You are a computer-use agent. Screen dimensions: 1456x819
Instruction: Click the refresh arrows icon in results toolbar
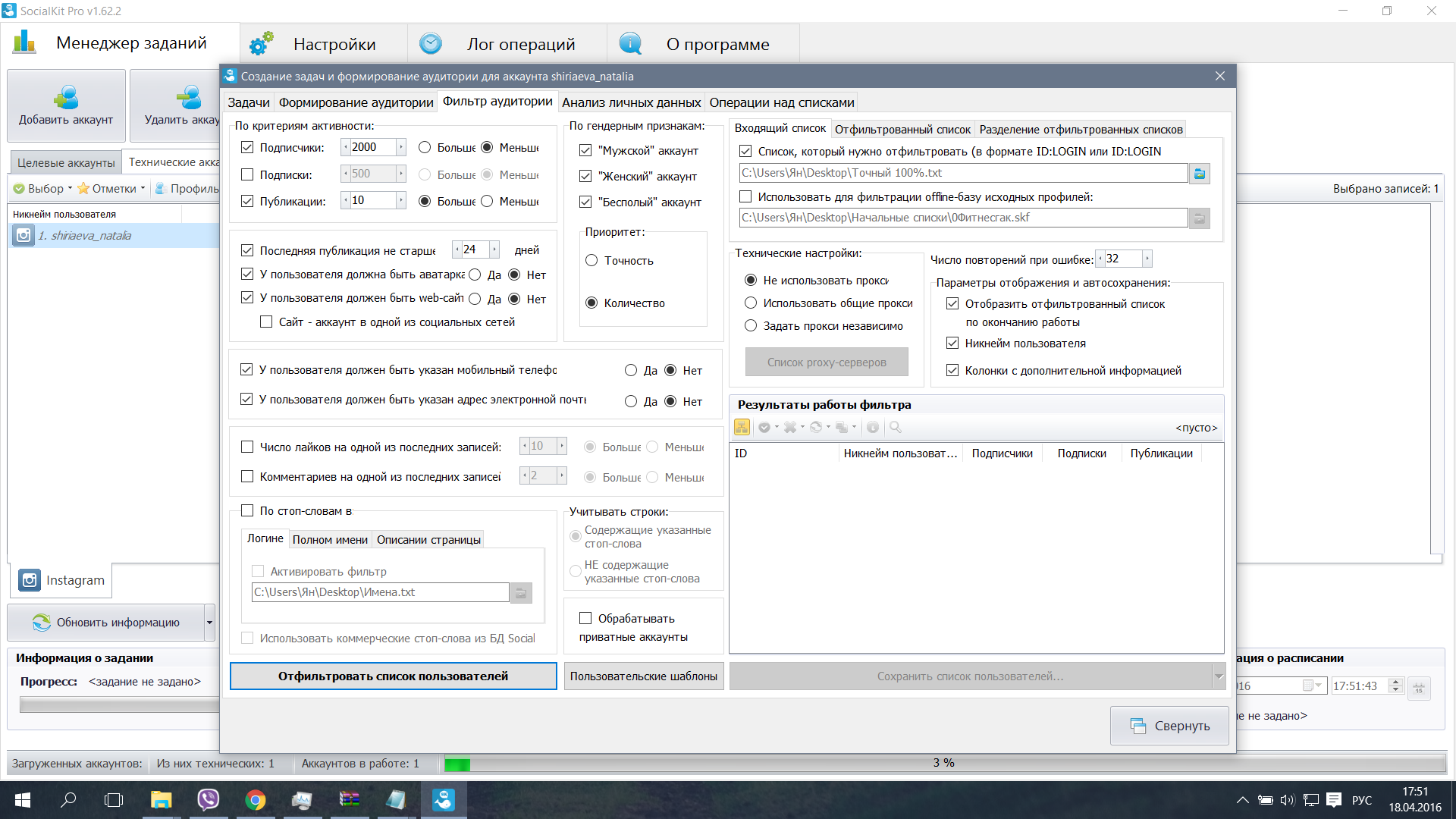[816, 428]
